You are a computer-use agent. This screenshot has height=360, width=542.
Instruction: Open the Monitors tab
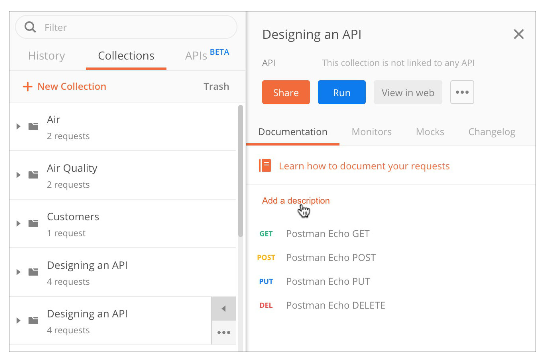point(371,132)
